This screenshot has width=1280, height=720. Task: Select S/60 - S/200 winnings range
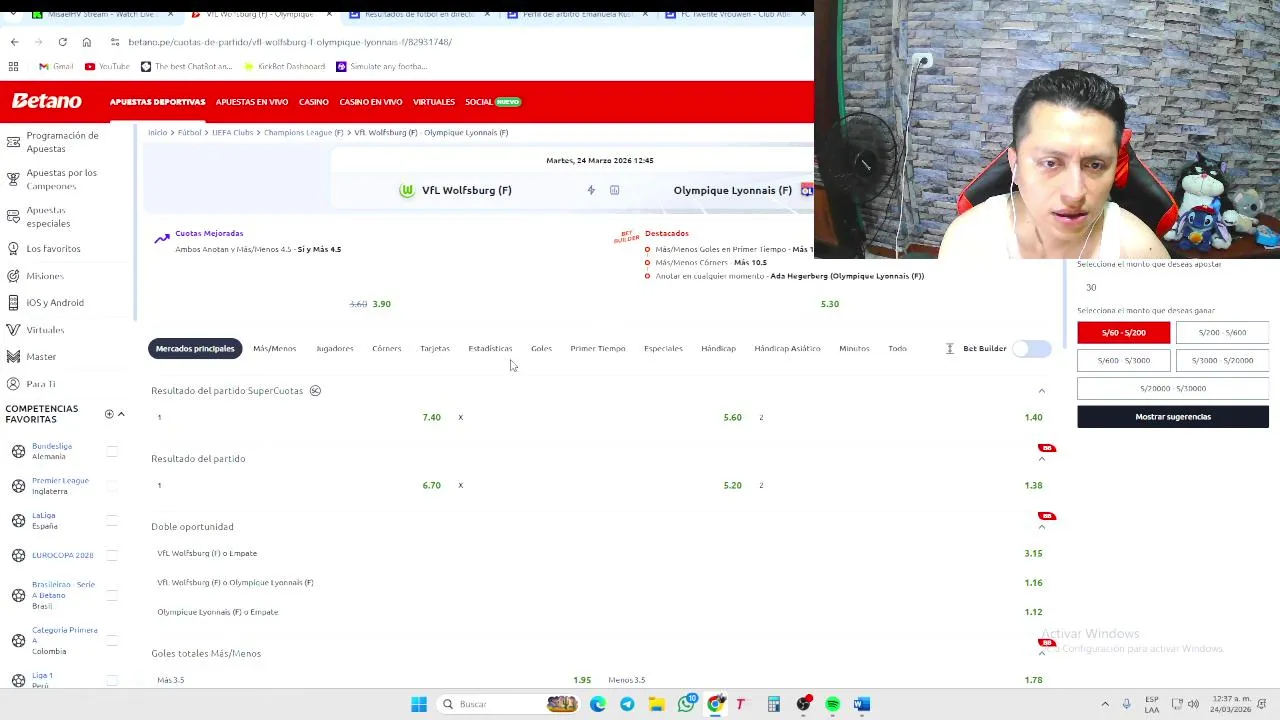[x=1123, y=332]
